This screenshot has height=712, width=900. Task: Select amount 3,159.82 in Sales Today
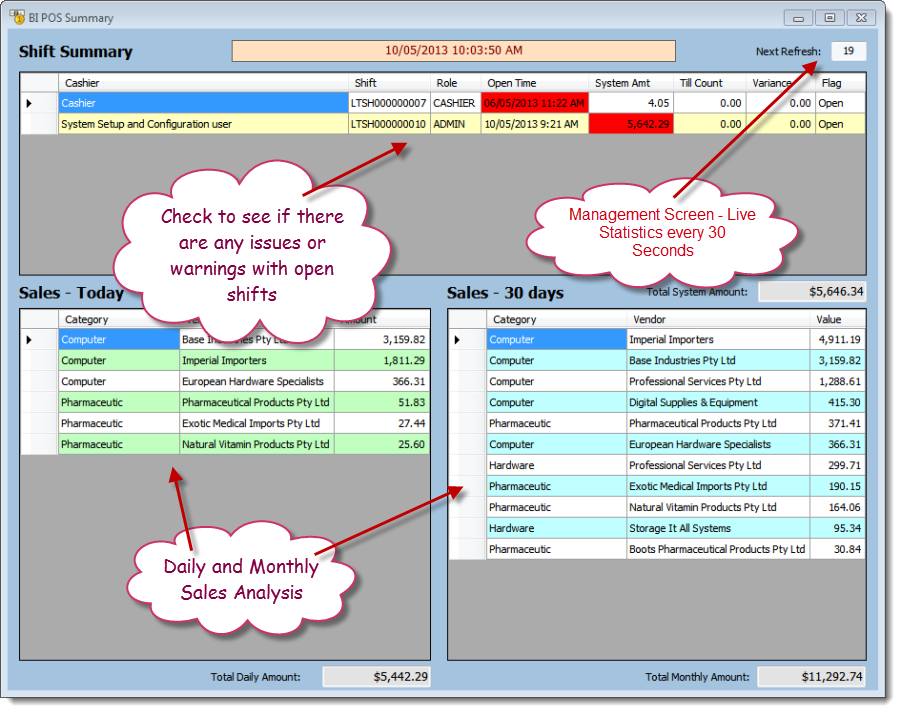point(382,340)
